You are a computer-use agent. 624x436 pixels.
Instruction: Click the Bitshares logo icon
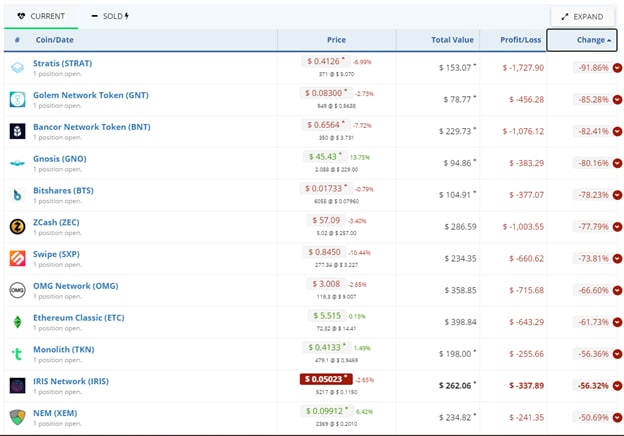pyautogui.click(x=18, y=195)
